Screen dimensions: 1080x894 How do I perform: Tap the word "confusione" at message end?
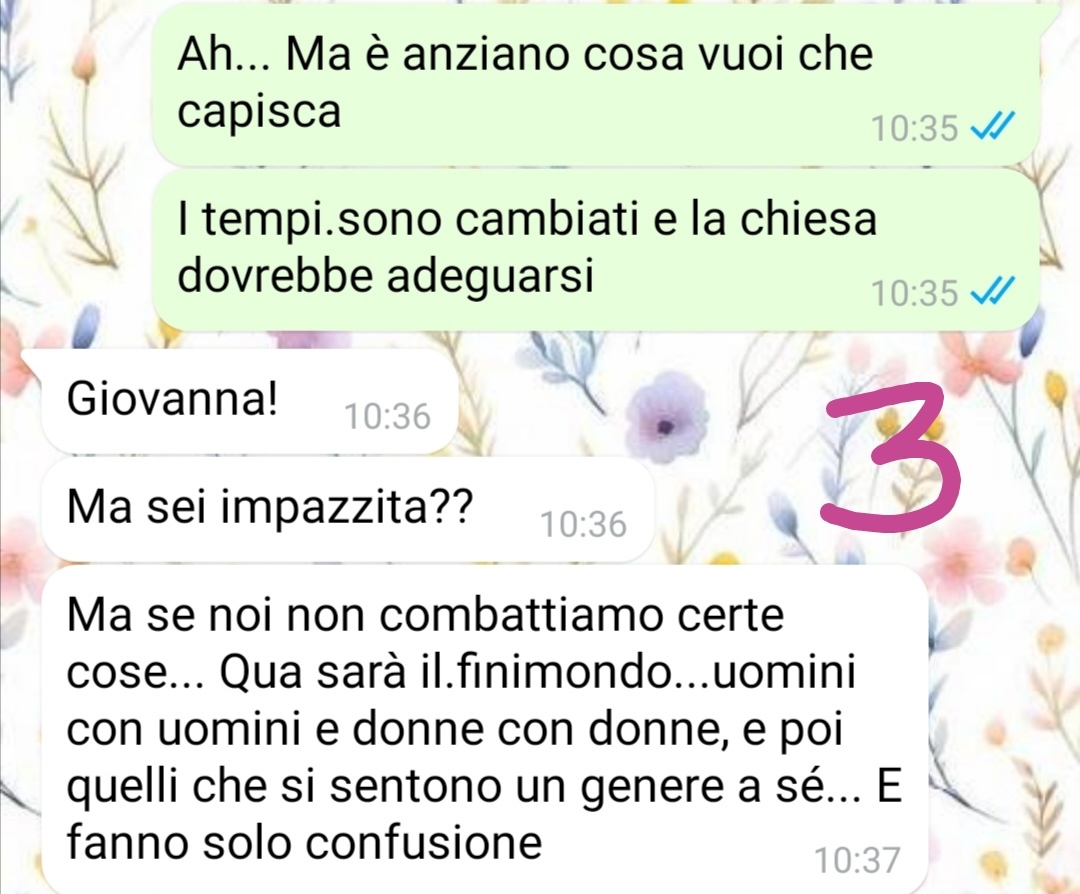424,842
